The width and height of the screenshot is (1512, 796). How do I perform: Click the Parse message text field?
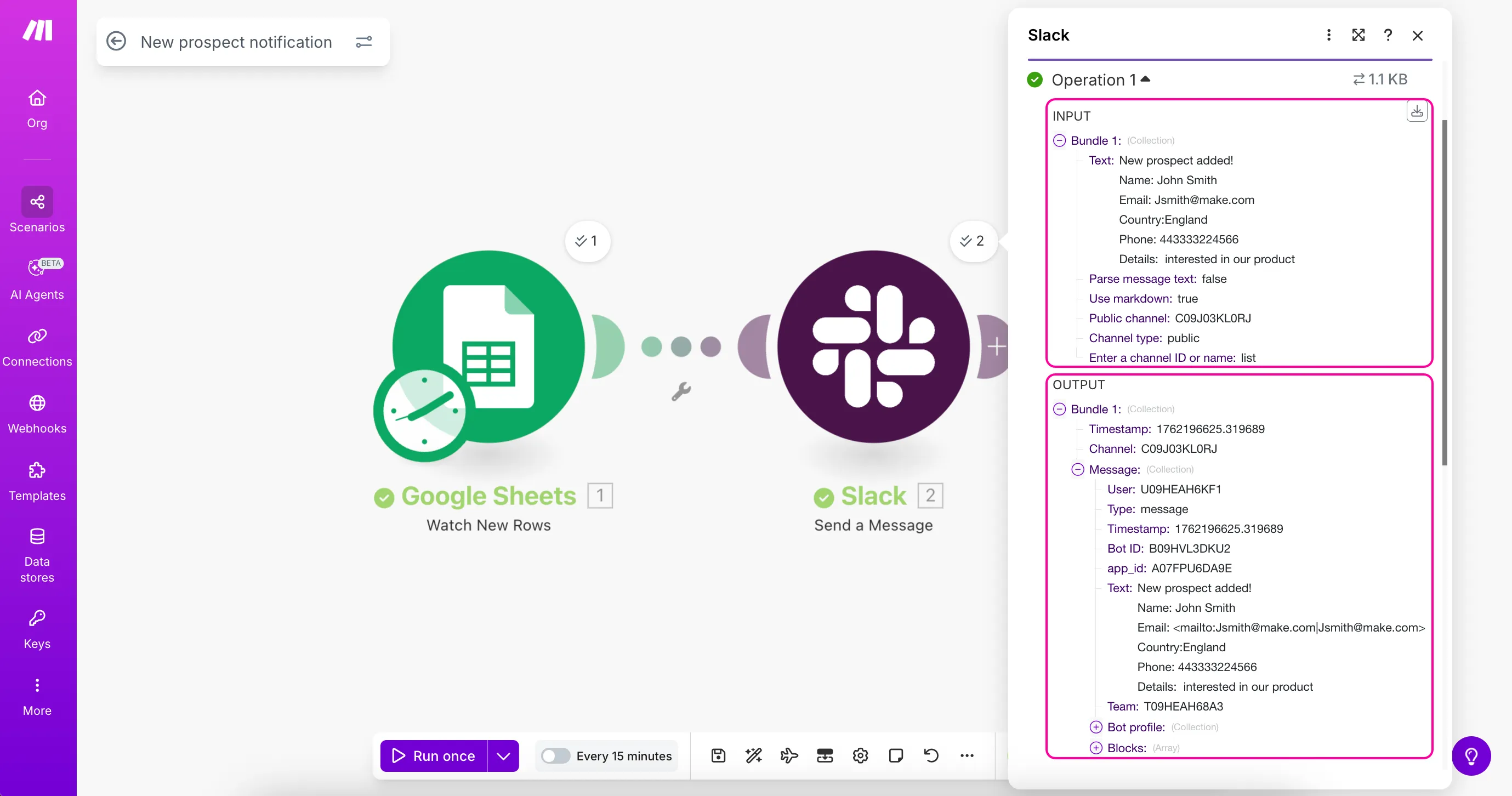(x=1157, y=279)
